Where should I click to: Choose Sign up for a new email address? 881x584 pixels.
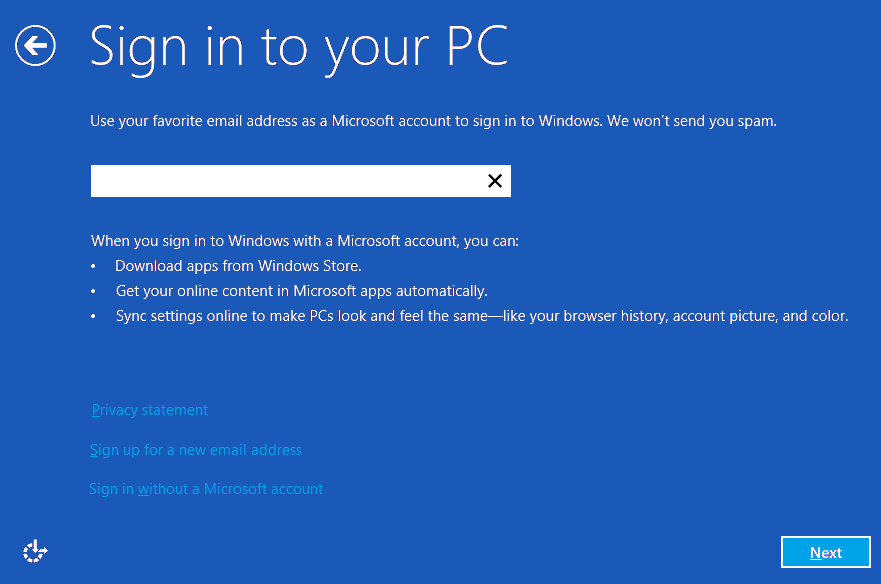coord(196,450)
